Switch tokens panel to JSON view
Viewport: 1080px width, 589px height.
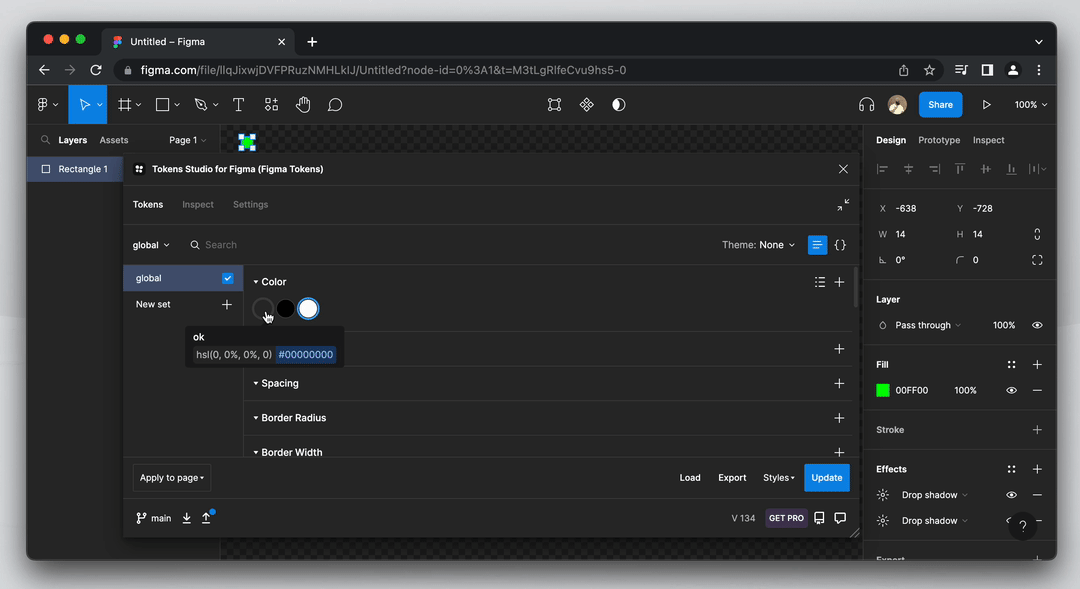pos(840,244)
